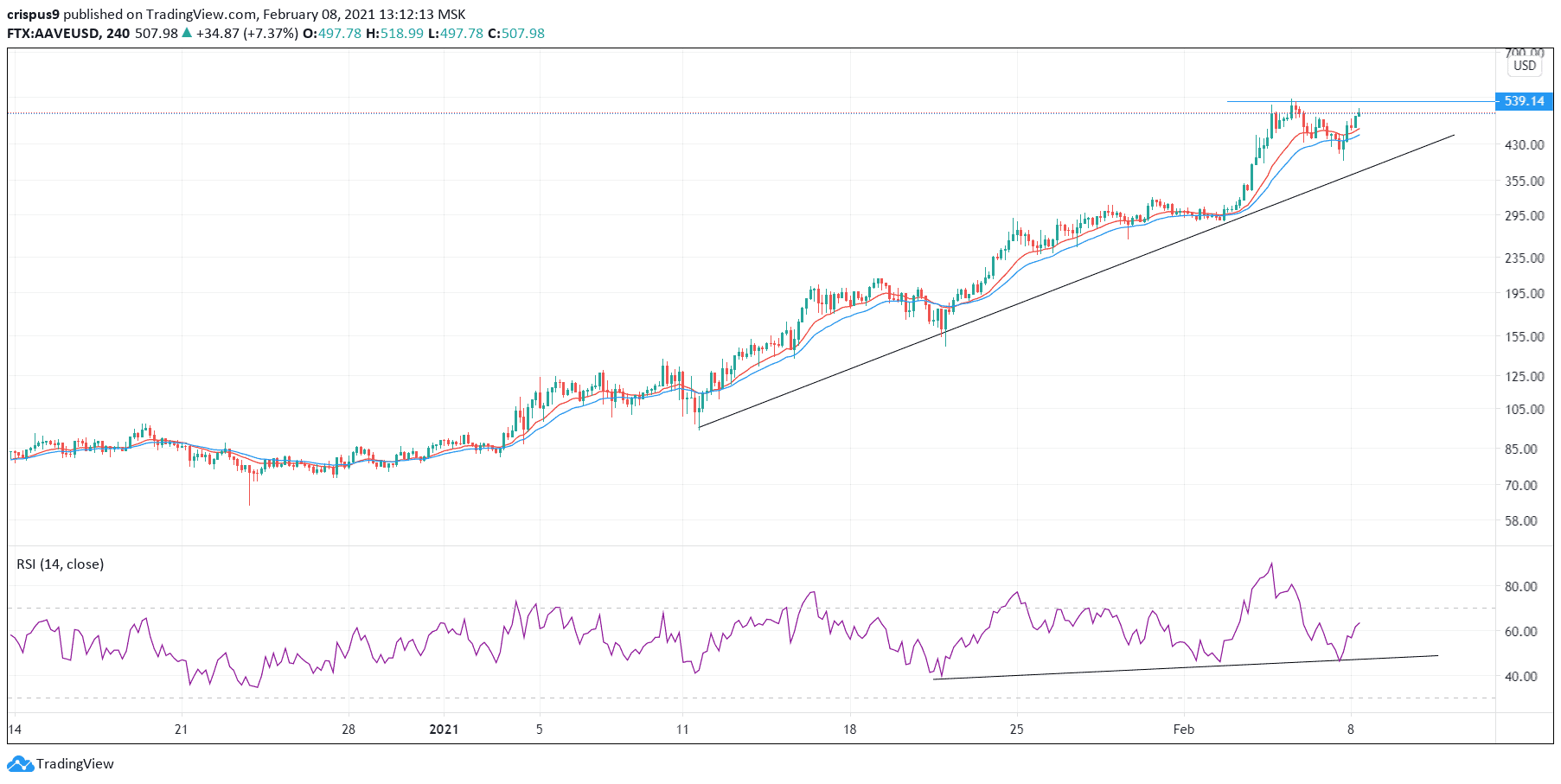Click the 195.00 price axis label
The image size is (1561, 784).
tap(1525, 294)
